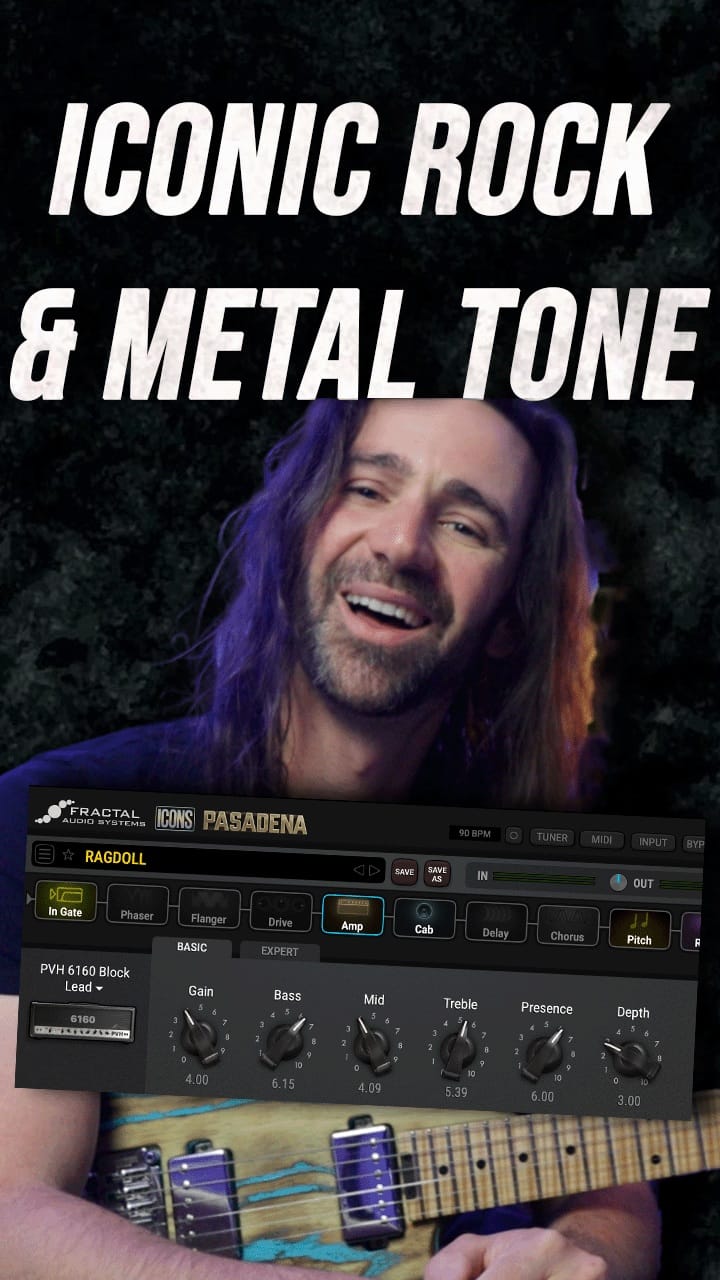Select the Chorus block
The height and width of the screenshot is (1280, 720).
click(567, 927)
